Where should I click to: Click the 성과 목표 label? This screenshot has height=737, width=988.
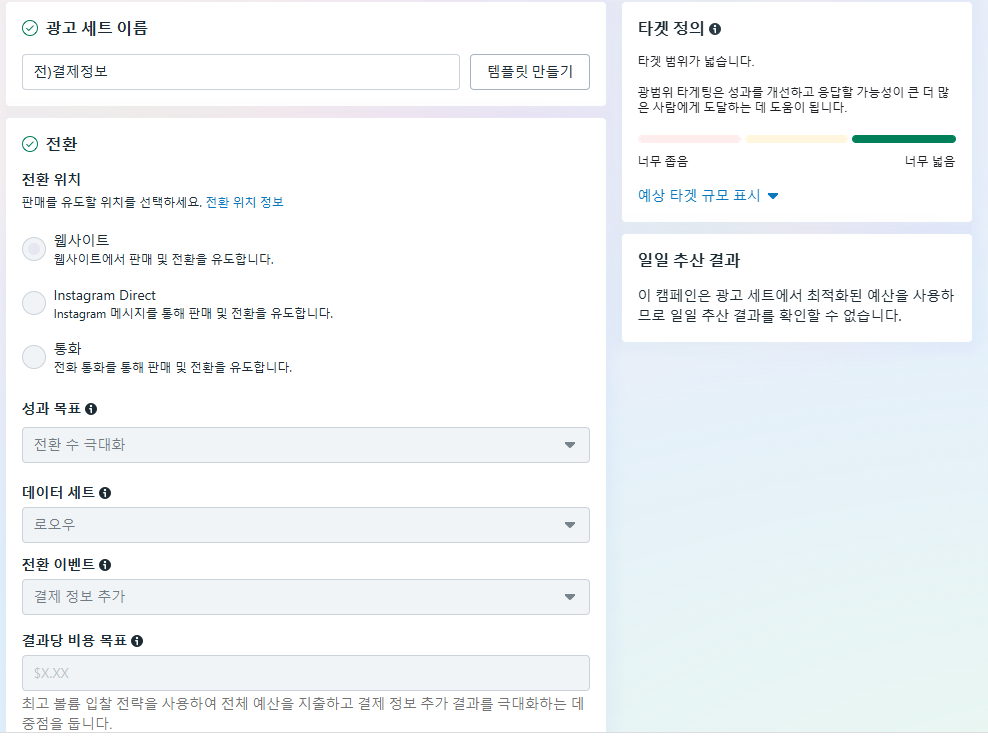51,409
